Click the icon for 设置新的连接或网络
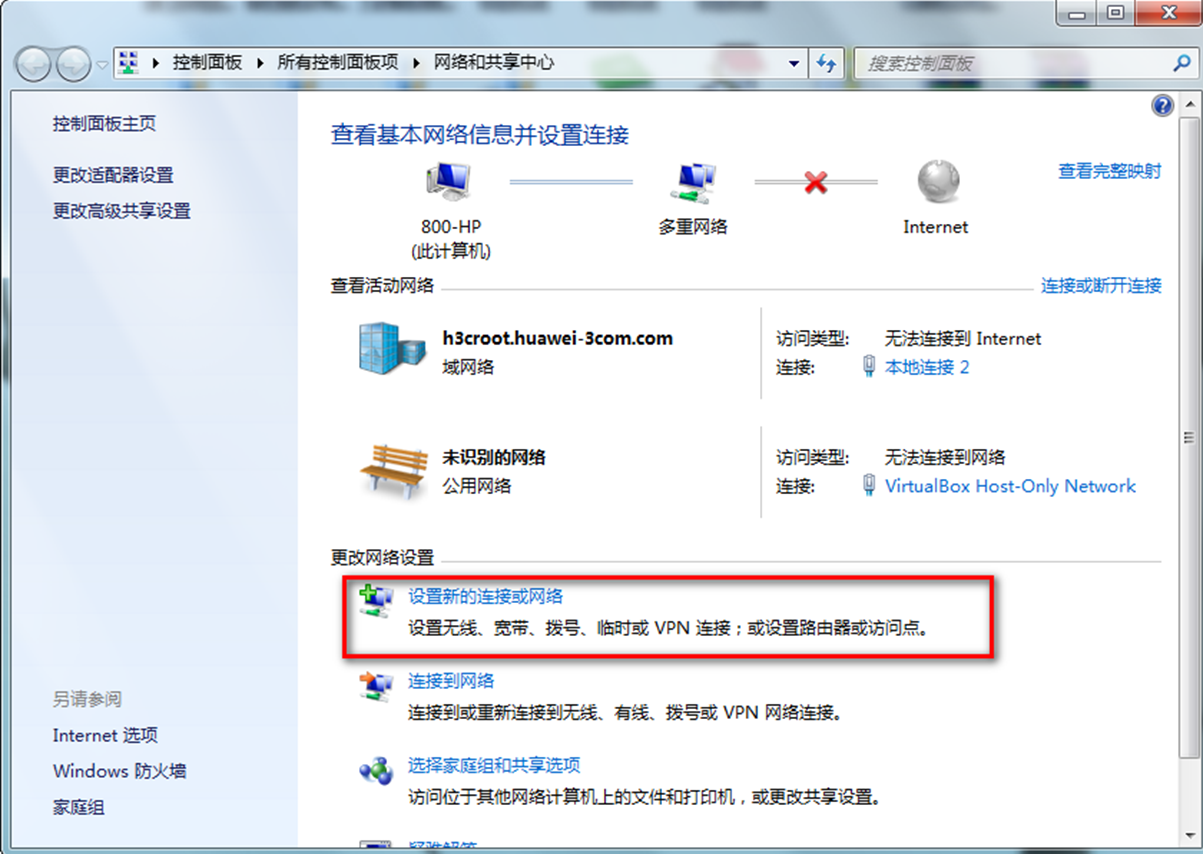 [x=375, y=601]
